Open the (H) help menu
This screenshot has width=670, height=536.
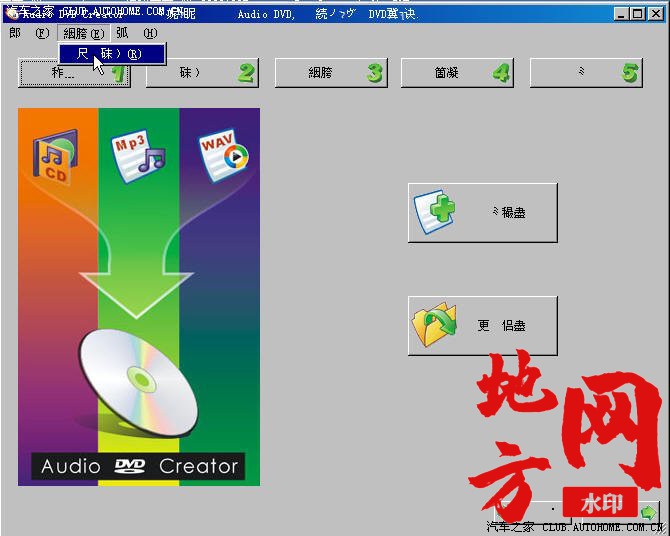(137, 33)
